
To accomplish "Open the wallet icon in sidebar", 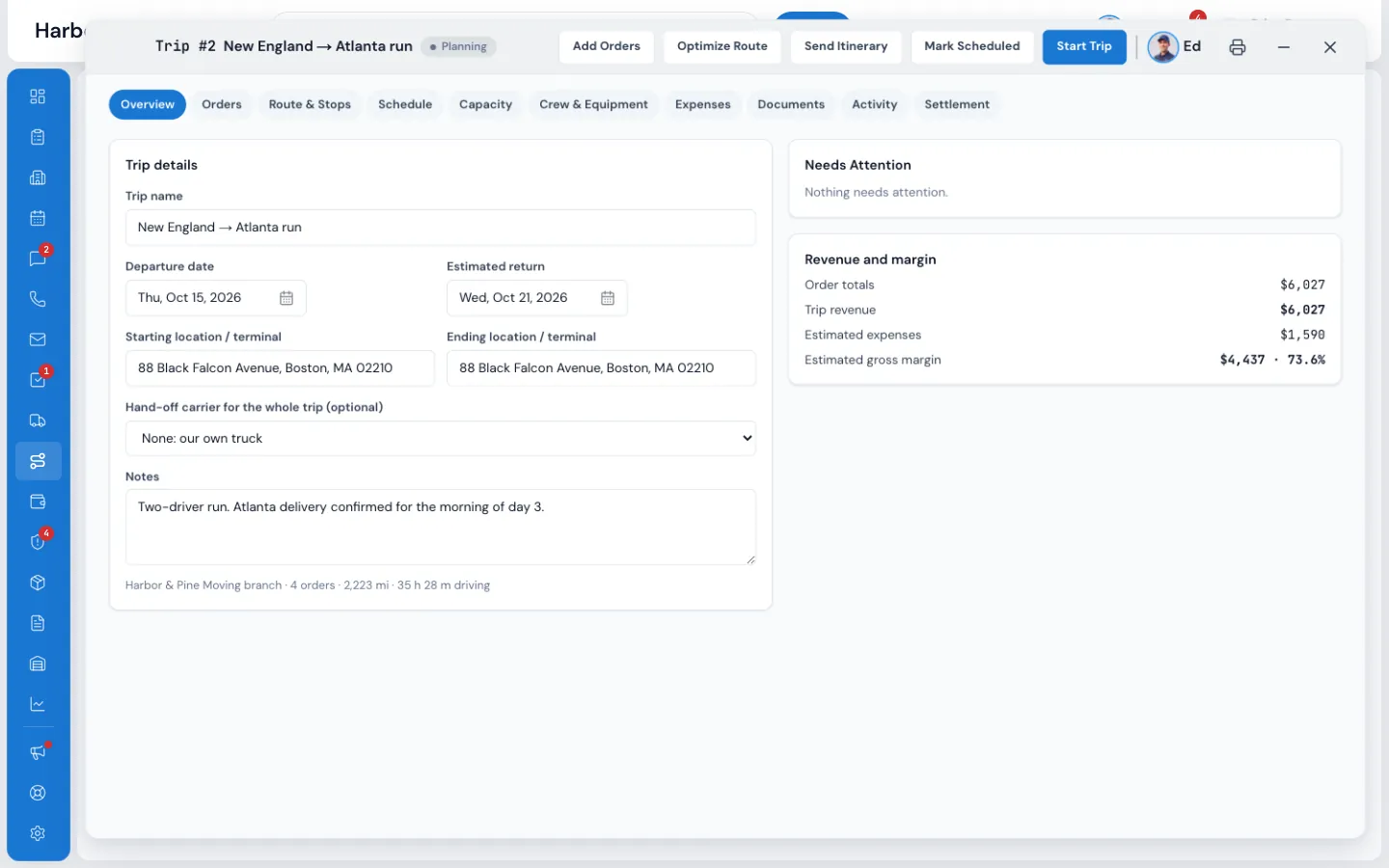I will pyautogui.click(x=38, y=502).
